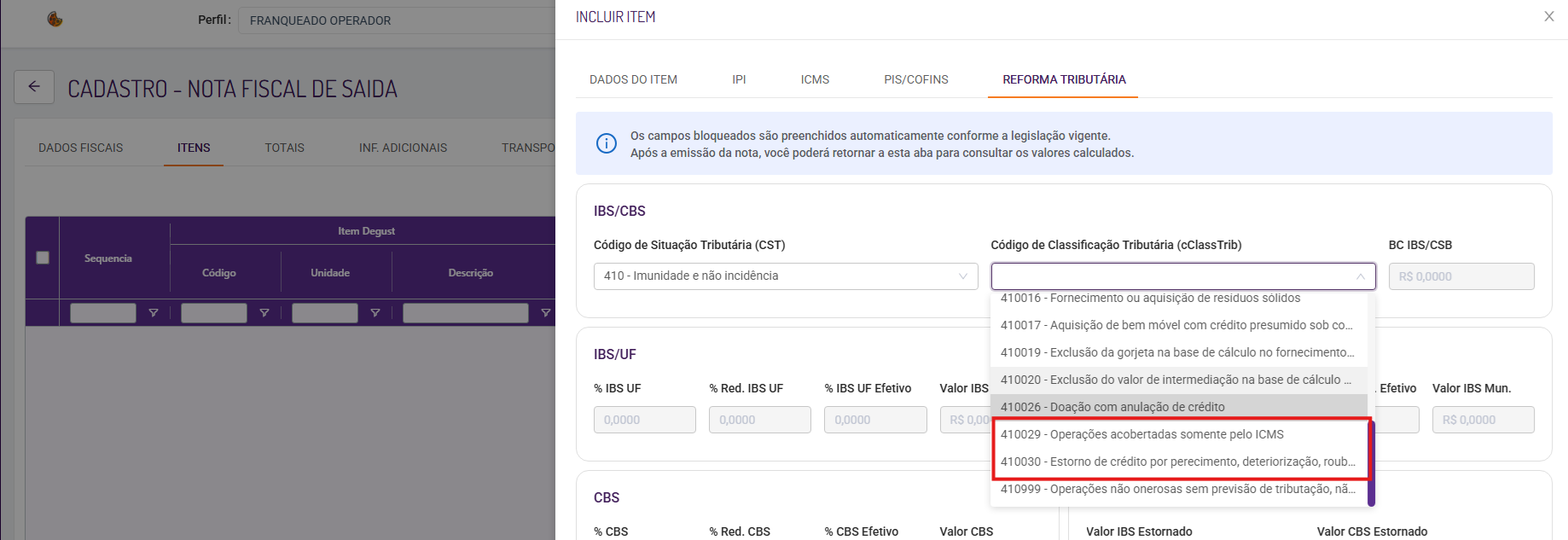This screenshot has width=1568, height=540.
Task: Click the back arrow button
Action: [34, 87]
